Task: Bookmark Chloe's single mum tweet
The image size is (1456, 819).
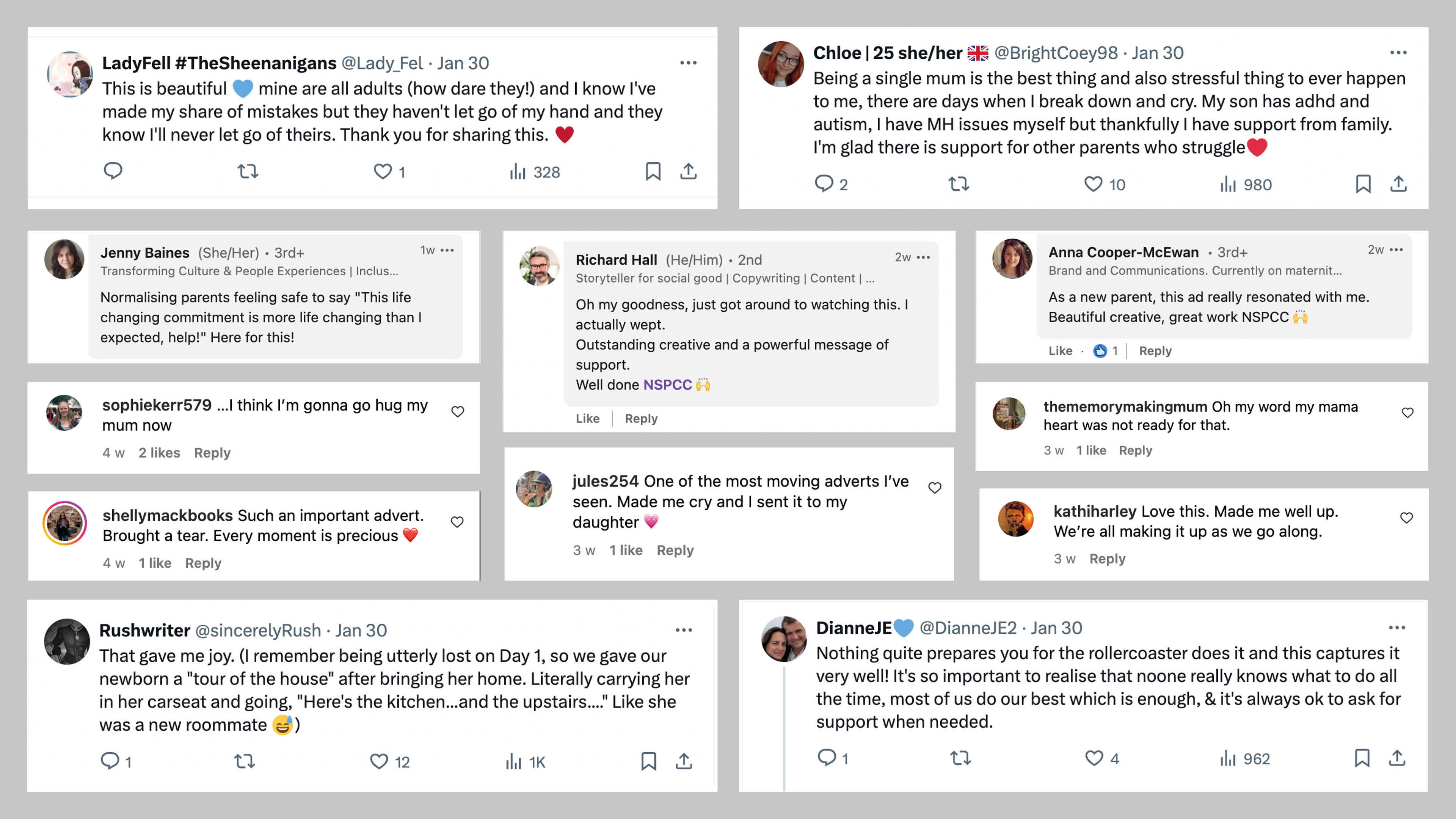Action: (1363, 184)
